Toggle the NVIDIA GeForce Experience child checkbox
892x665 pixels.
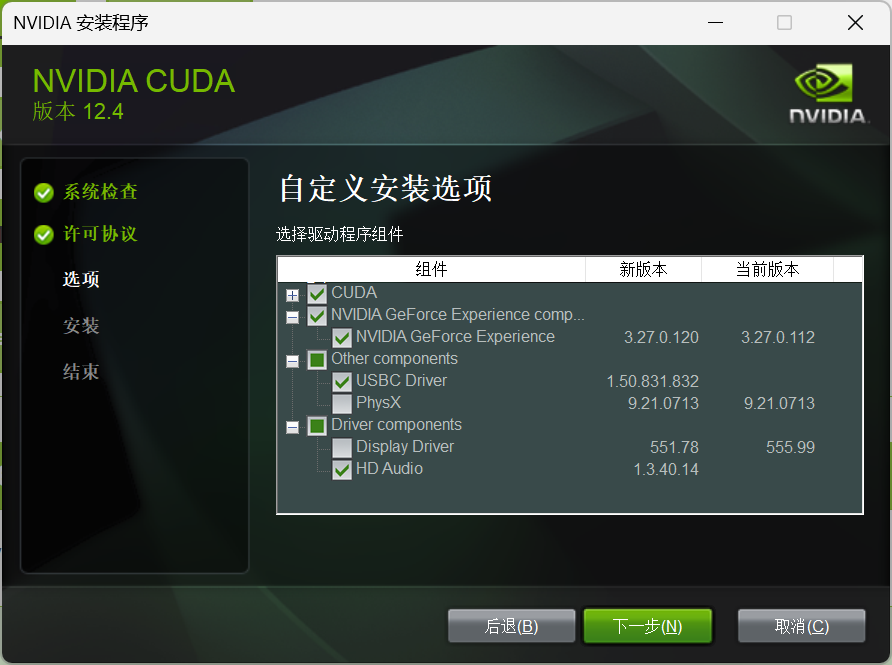(341, 338)
